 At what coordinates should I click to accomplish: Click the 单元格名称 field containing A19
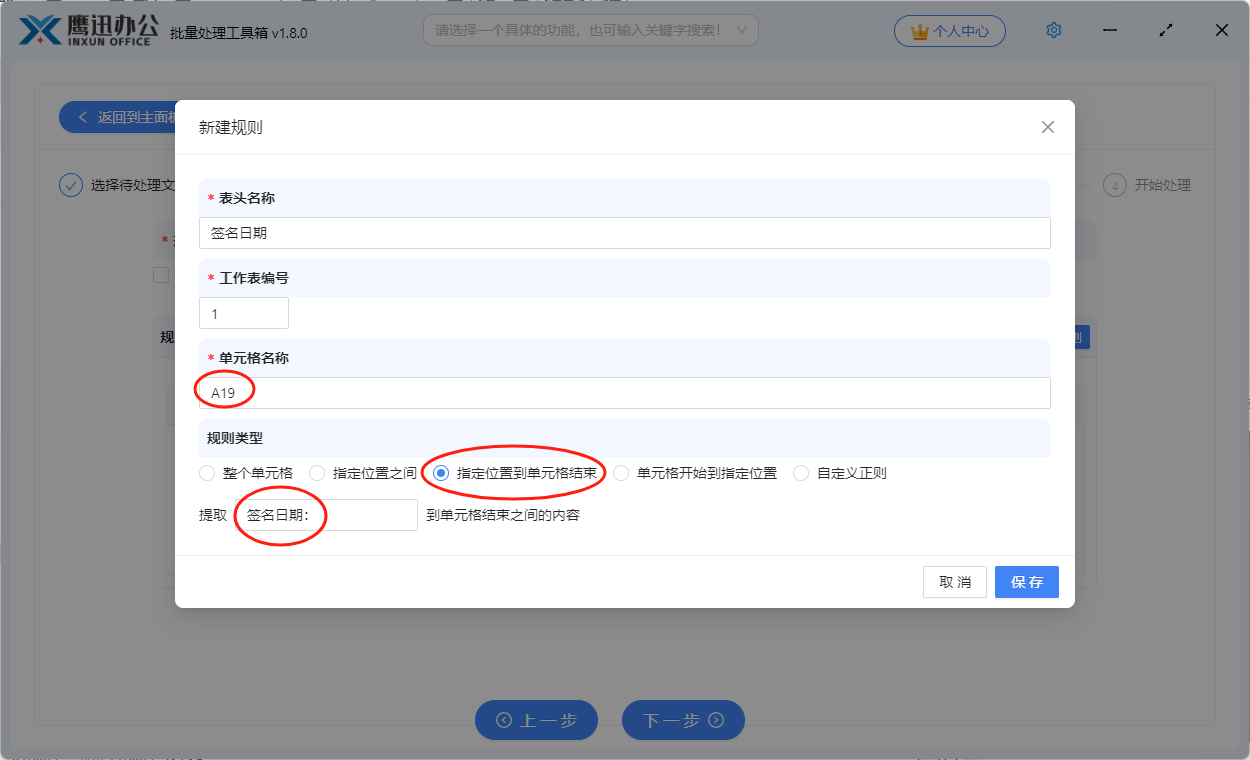pyautogui.click(x=625, y=393)
